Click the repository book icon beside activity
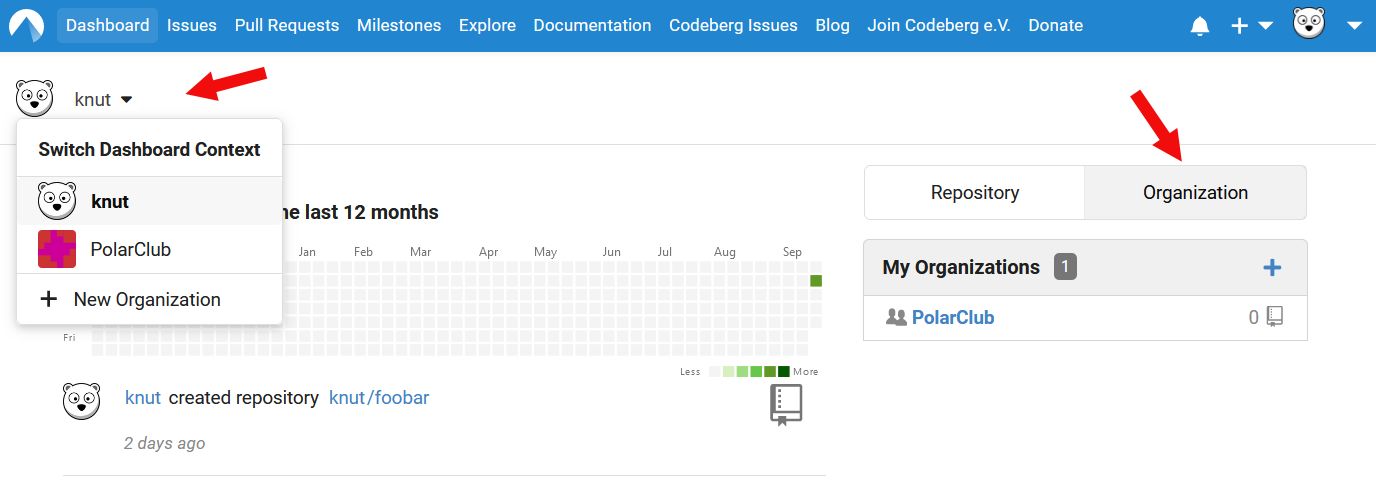The width and height of the screenshot is (1376, 497). 786,404
